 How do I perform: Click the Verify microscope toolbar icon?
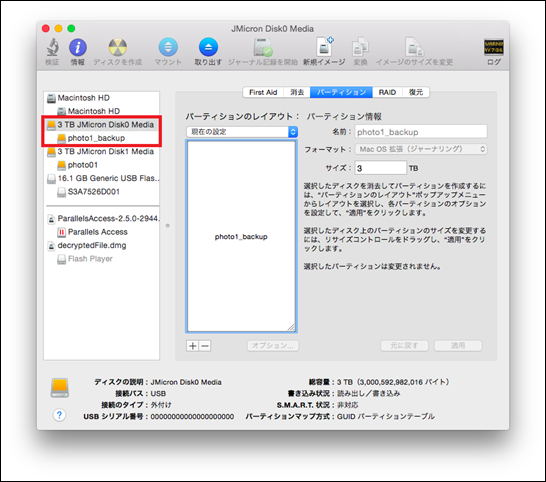52,47
